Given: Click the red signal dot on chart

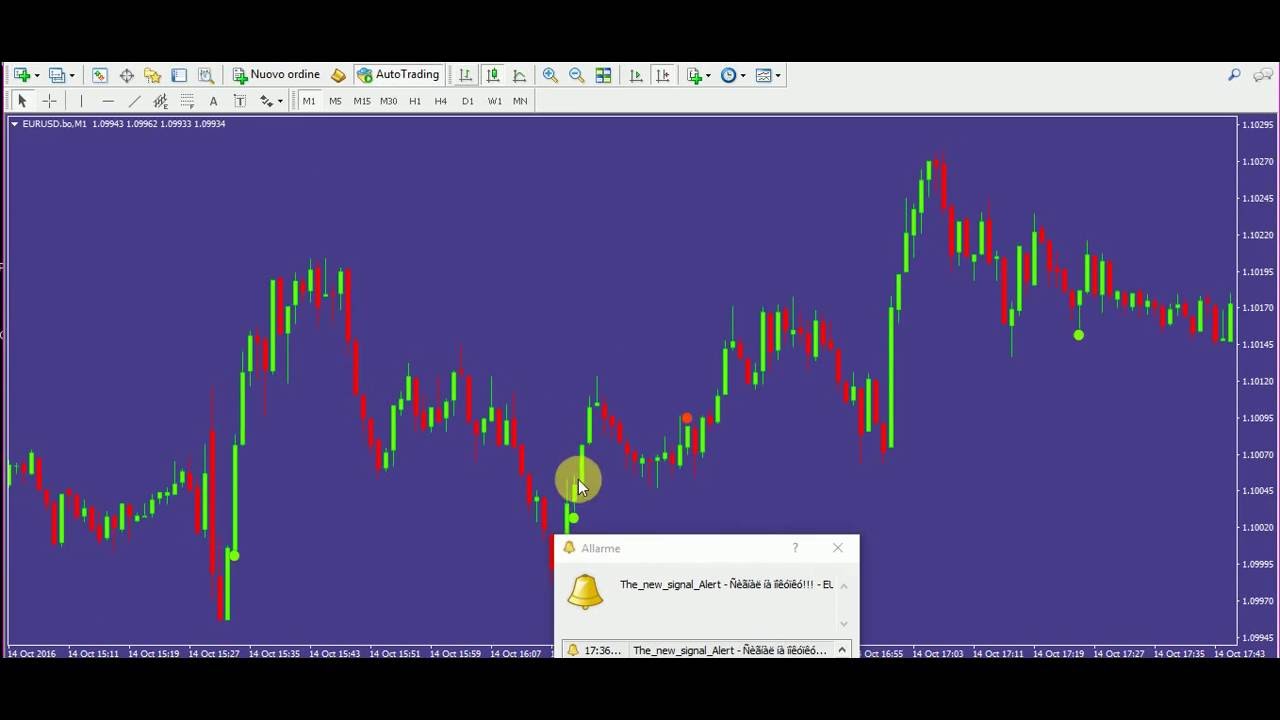Looking at the screenshot, I should pyautogui.click(x=686, y=418).
